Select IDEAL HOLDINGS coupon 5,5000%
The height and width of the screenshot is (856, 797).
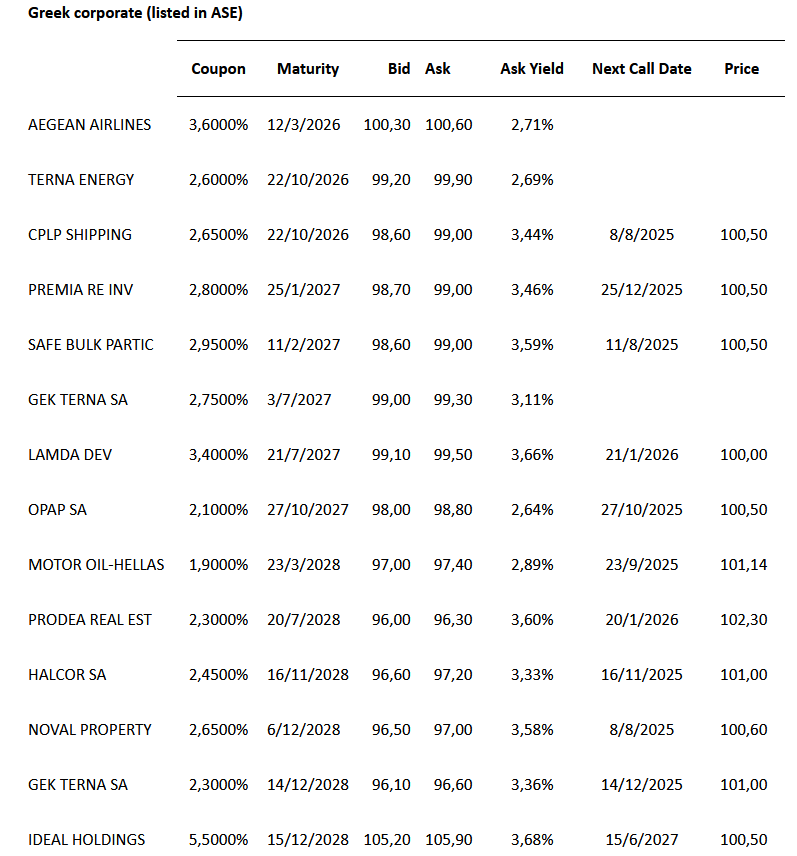click(x=218, y=840)
